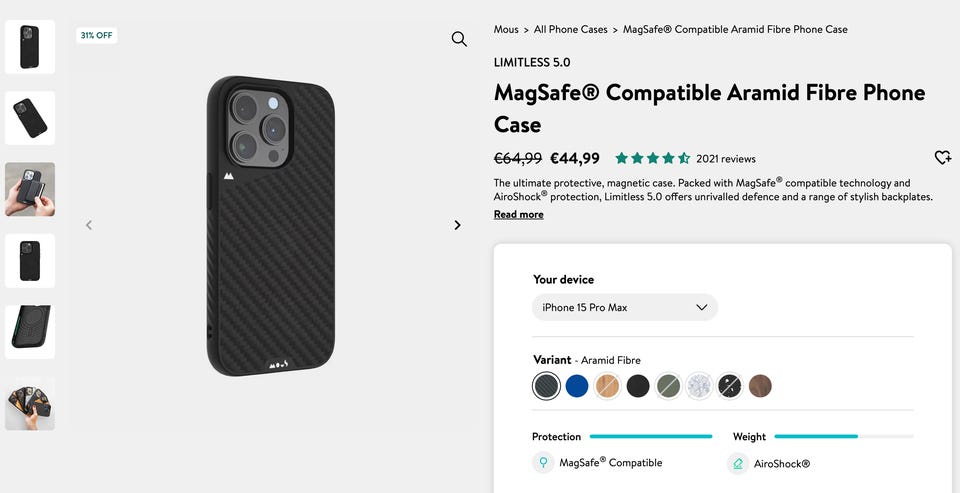This screenshot has width=960, height=493.
Task: Select the dark walnut variant swatch
Action: pyautogui.click(x=760, y=386)
